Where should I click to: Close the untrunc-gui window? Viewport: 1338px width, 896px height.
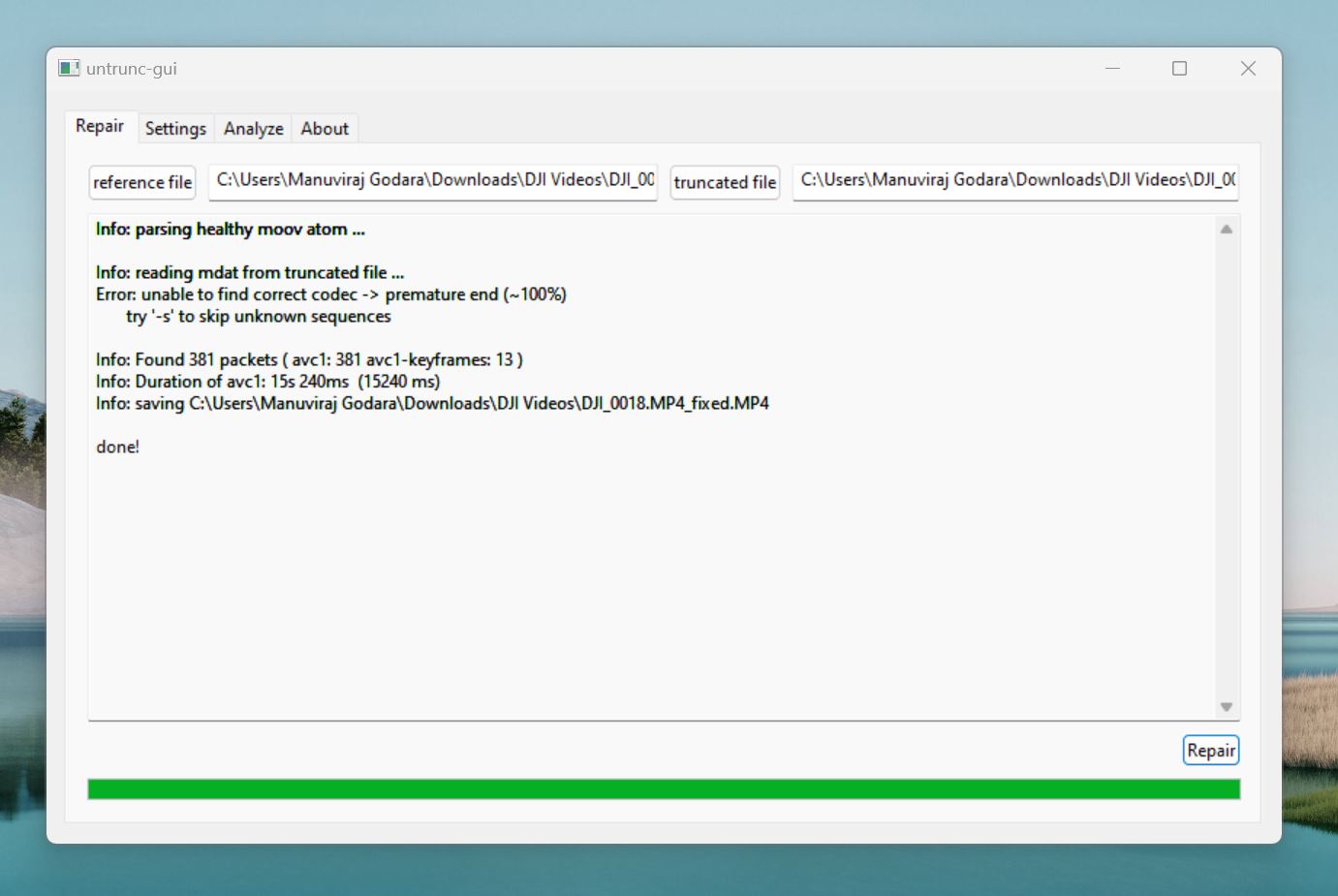pos(1248,69)
